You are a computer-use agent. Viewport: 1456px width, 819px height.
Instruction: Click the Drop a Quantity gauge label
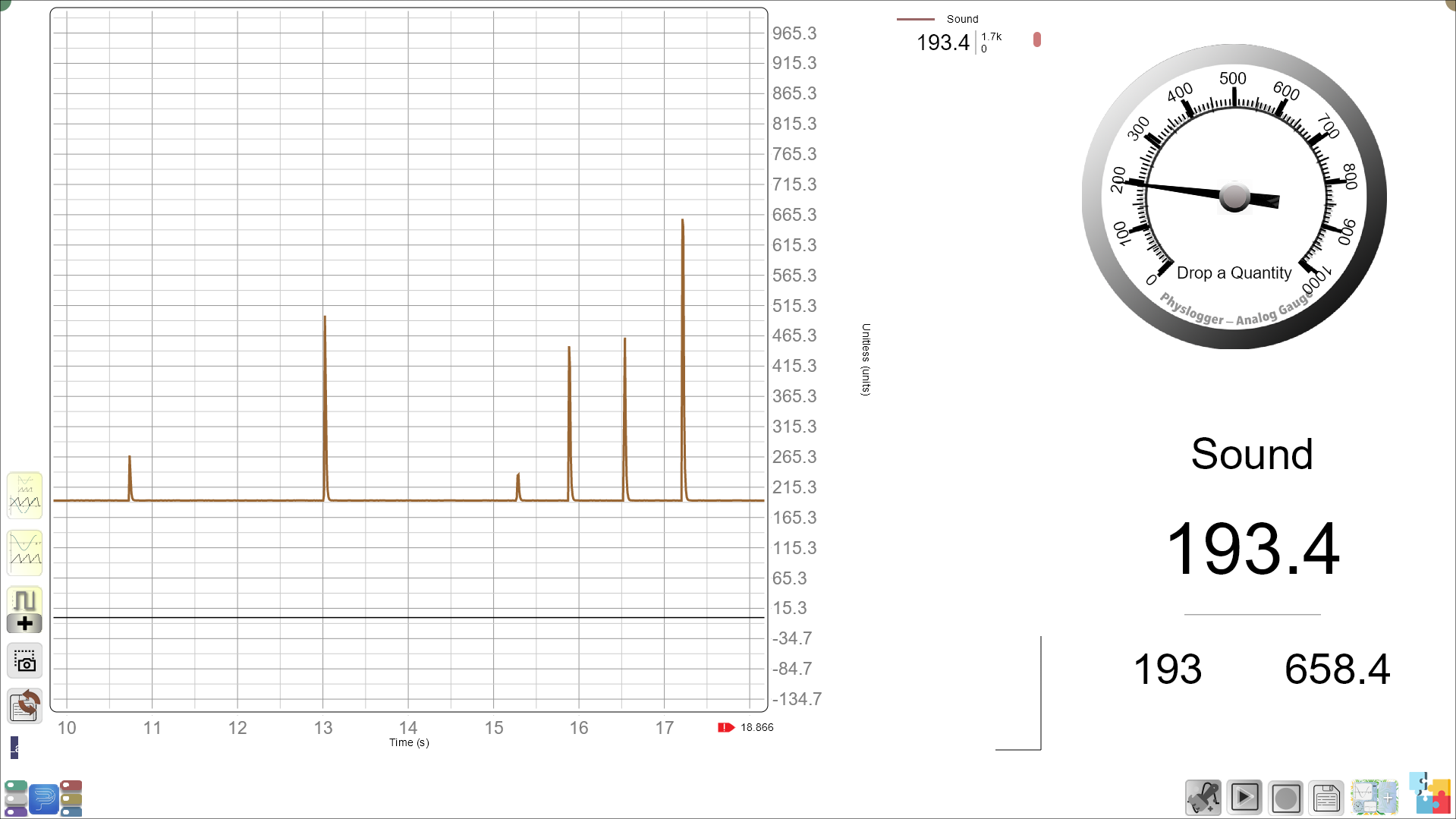pos(1234,272)
